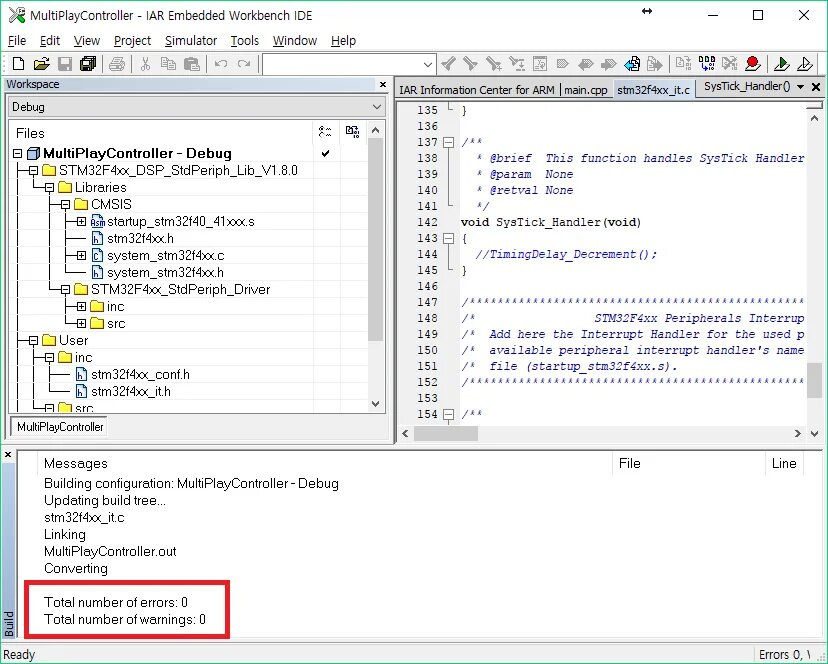Click the Redo arrow icon

click(243, 64)
